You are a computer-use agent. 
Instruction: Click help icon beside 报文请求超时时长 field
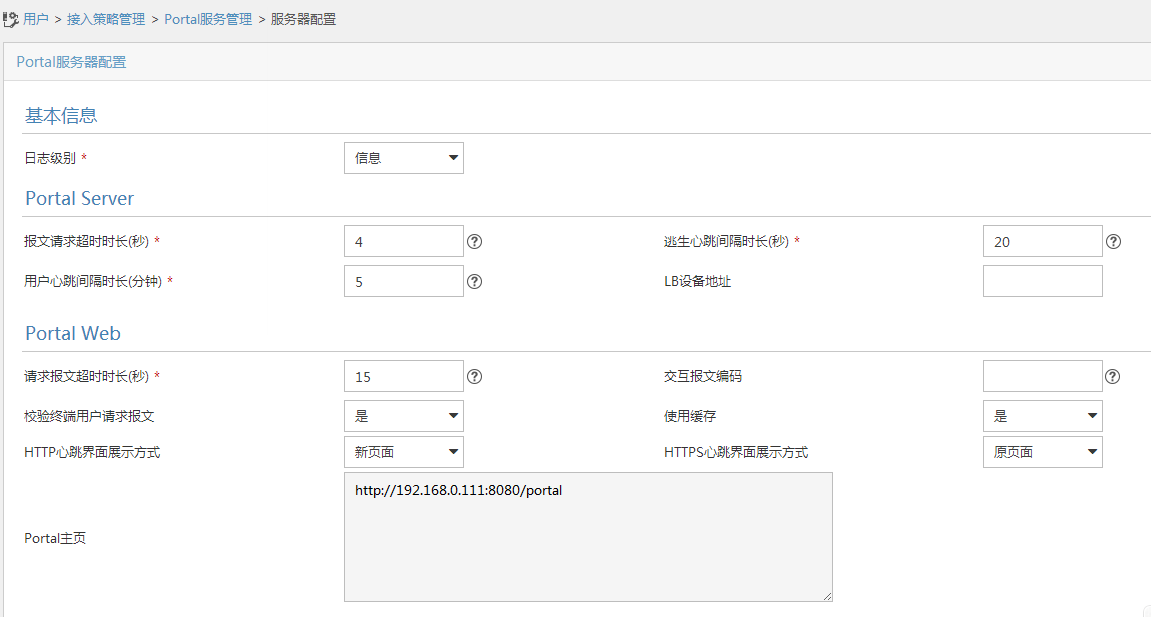475,242
